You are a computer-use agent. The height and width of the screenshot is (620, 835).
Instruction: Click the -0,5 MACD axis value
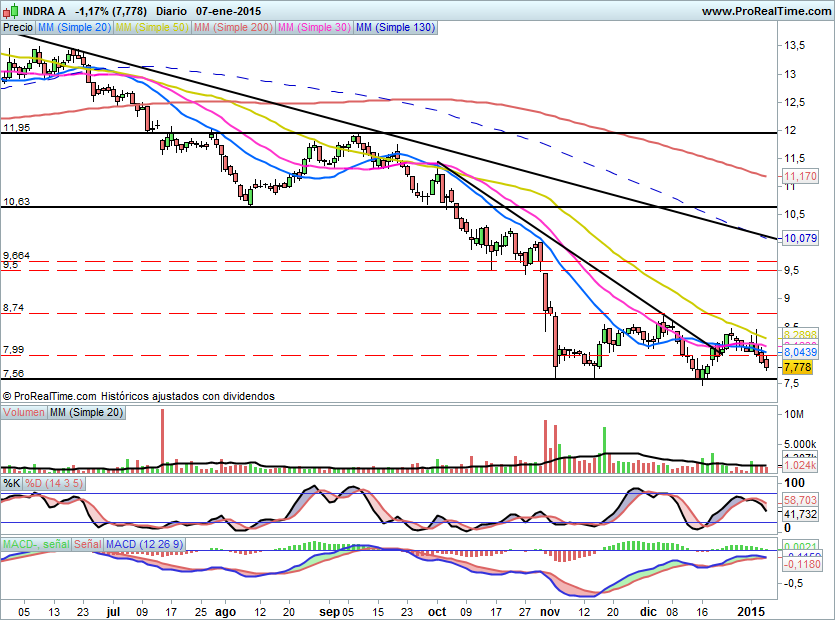tap(794, 583)
